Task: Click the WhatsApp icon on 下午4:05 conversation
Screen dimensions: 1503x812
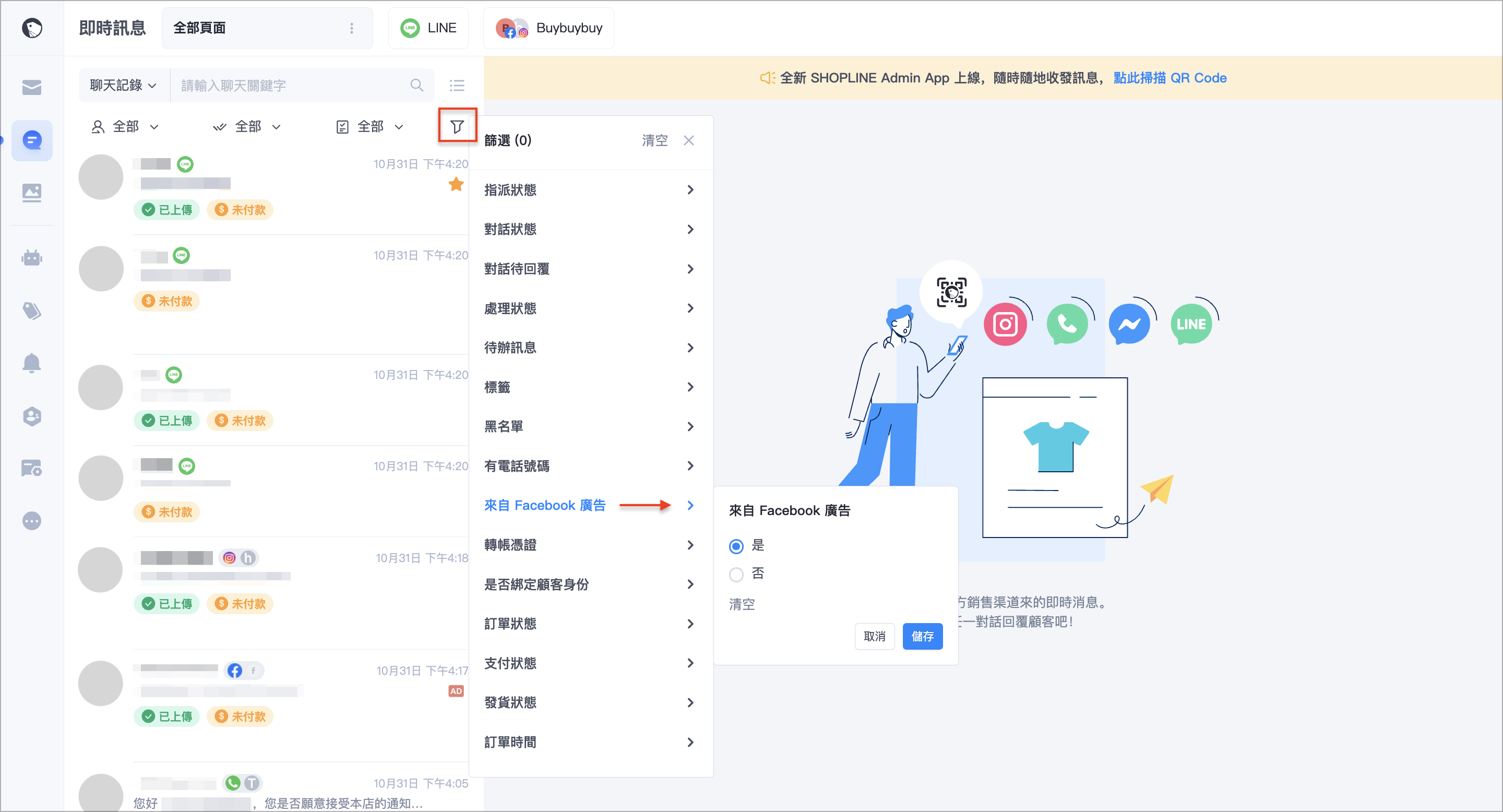Action: (233, 783)
